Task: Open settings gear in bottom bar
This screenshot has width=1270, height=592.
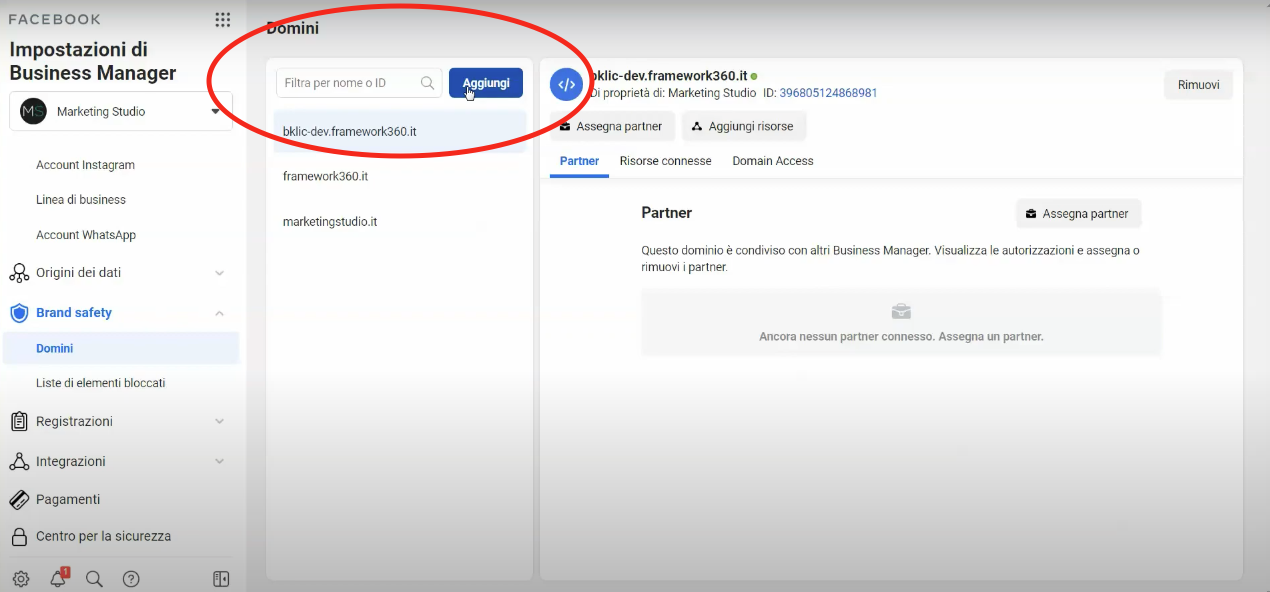Action: tap(21, 579)
